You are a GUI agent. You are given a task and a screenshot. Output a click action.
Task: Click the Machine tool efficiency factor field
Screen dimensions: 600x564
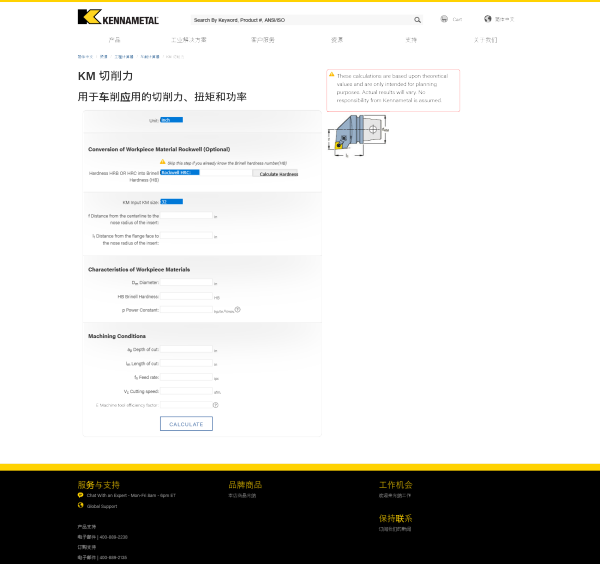(x=186, y=405)
